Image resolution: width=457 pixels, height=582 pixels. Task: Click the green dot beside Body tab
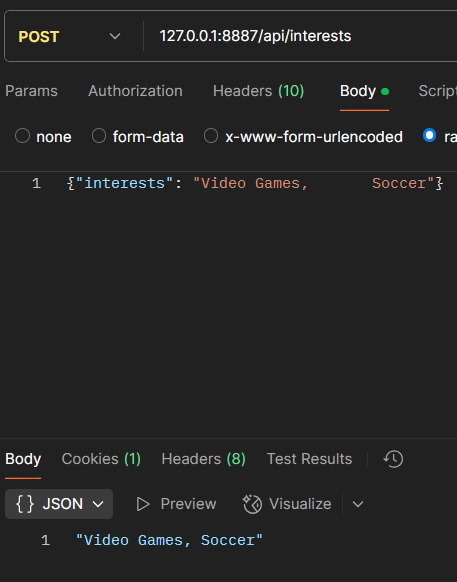click(x=385, y=91)
